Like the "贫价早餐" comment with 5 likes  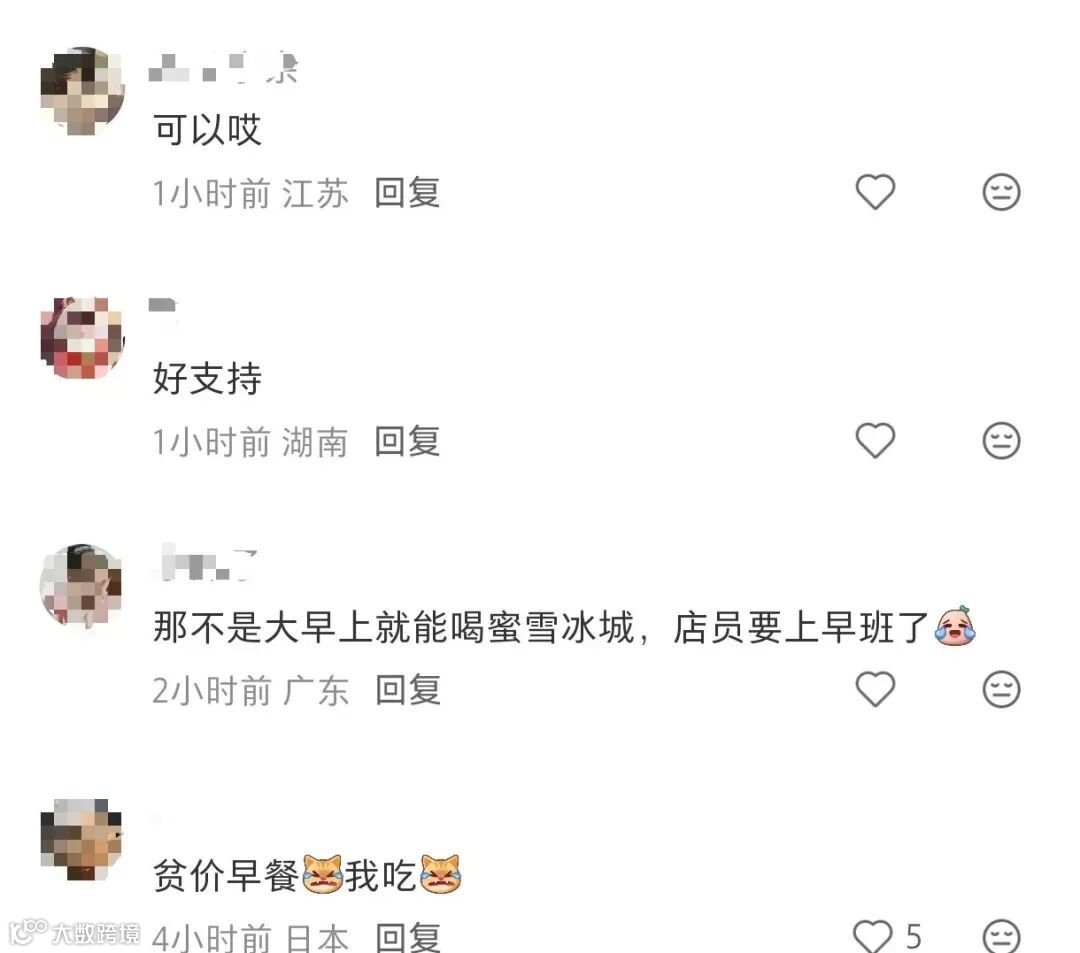click(x=873, y=936)
